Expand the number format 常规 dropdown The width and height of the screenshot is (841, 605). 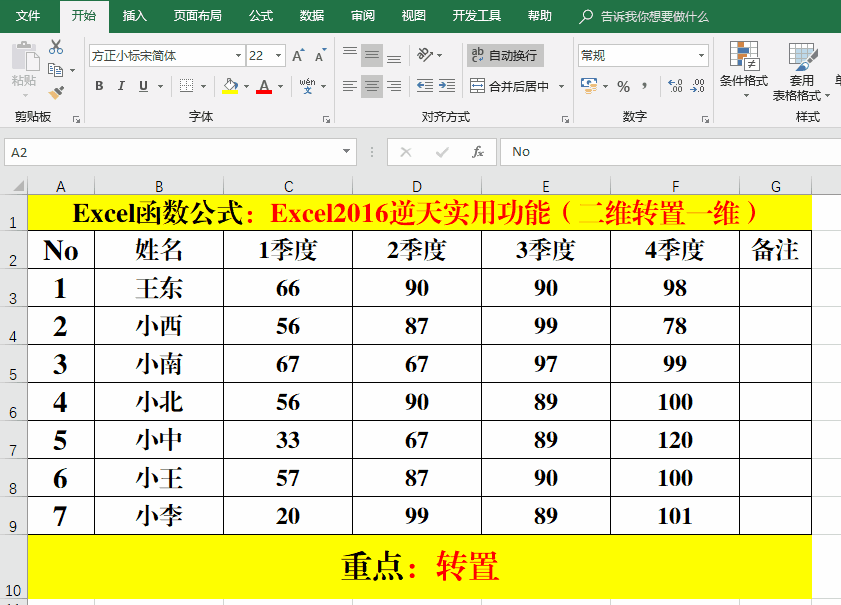pos(702,56)
